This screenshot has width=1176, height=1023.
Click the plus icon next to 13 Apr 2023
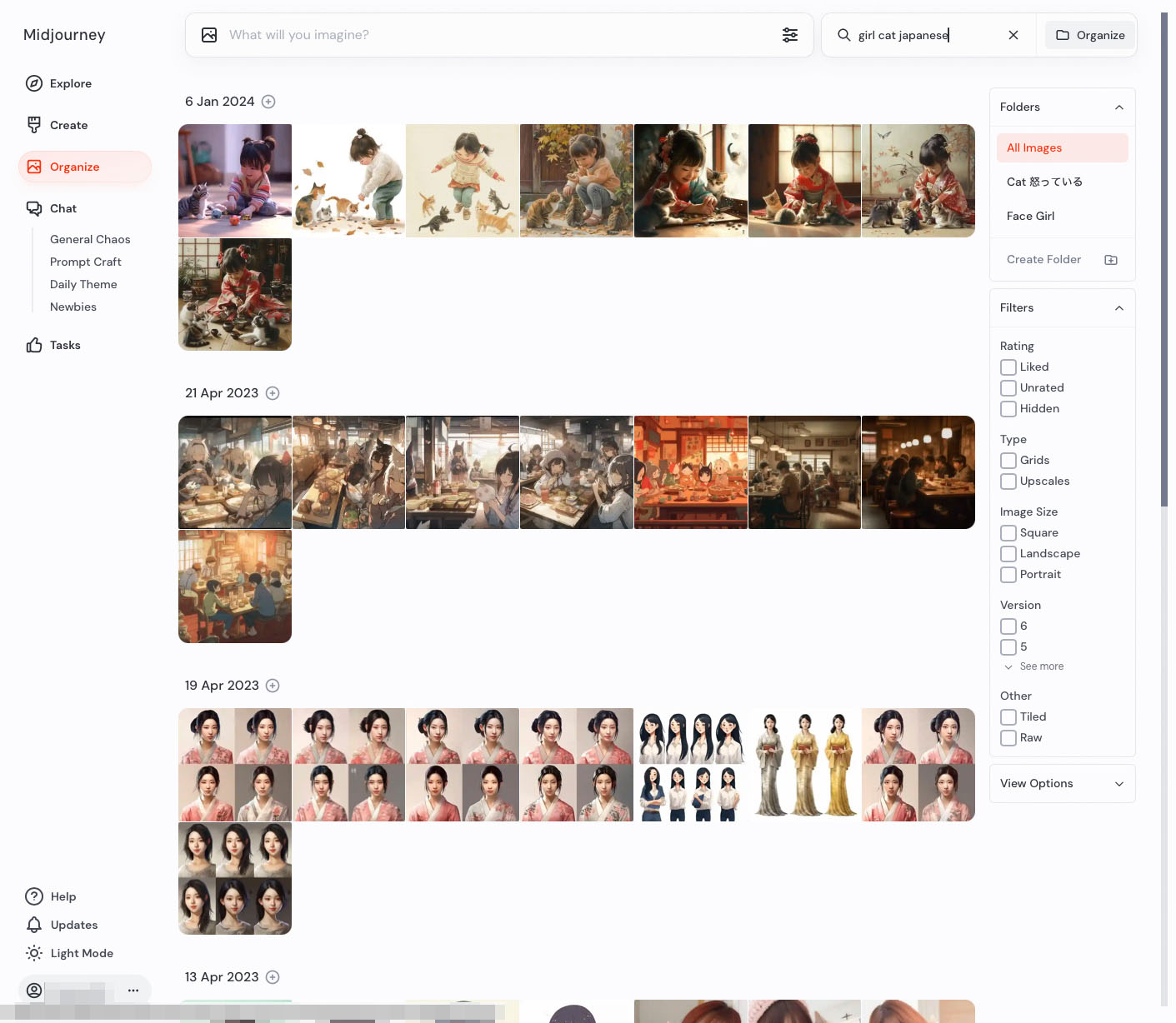273,977
